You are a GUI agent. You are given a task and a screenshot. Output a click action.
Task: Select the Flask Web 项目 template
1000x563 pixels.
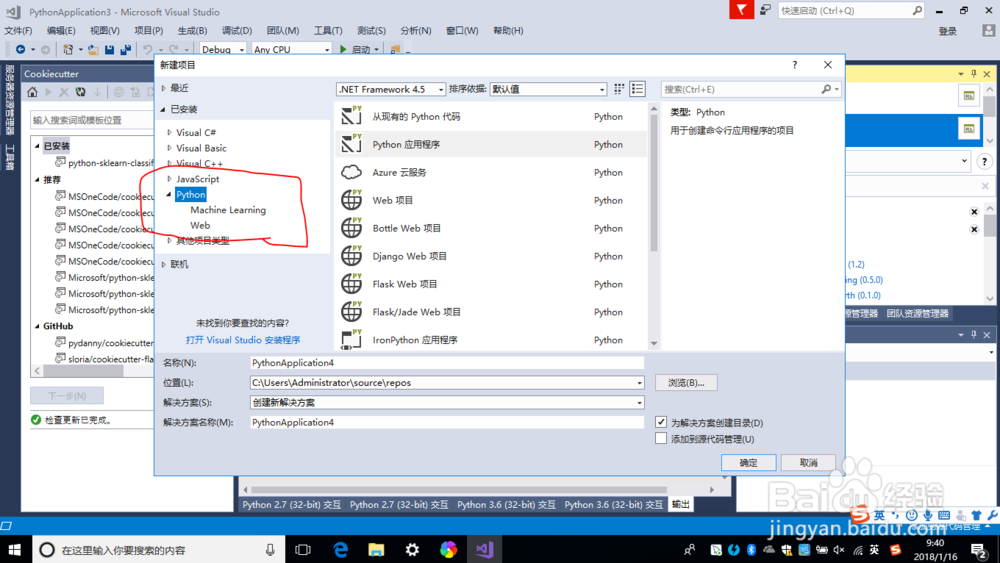point(490,284)
